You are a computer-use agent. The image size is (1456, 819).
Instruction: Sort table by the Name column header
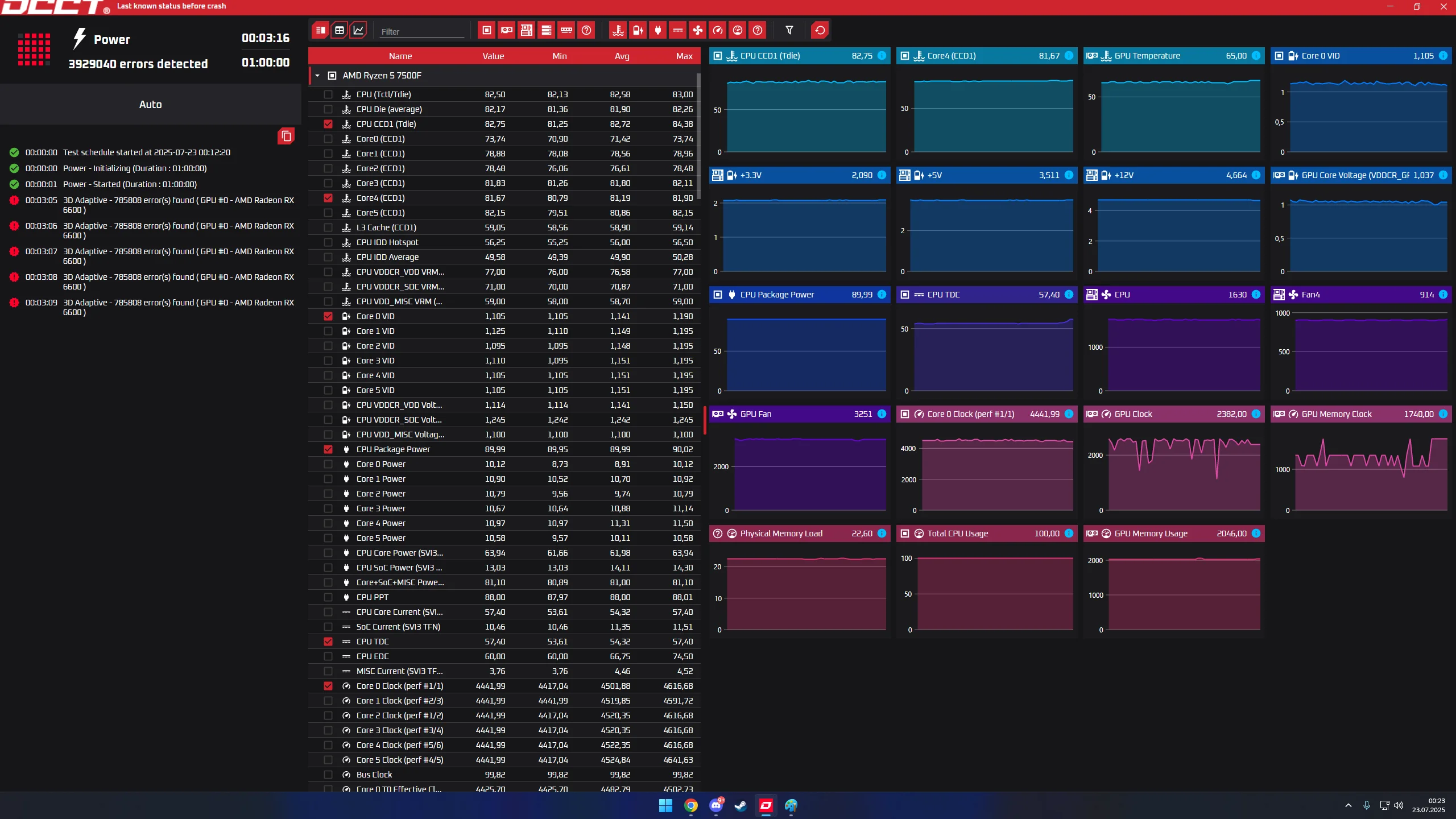click(x=400, y=56)
